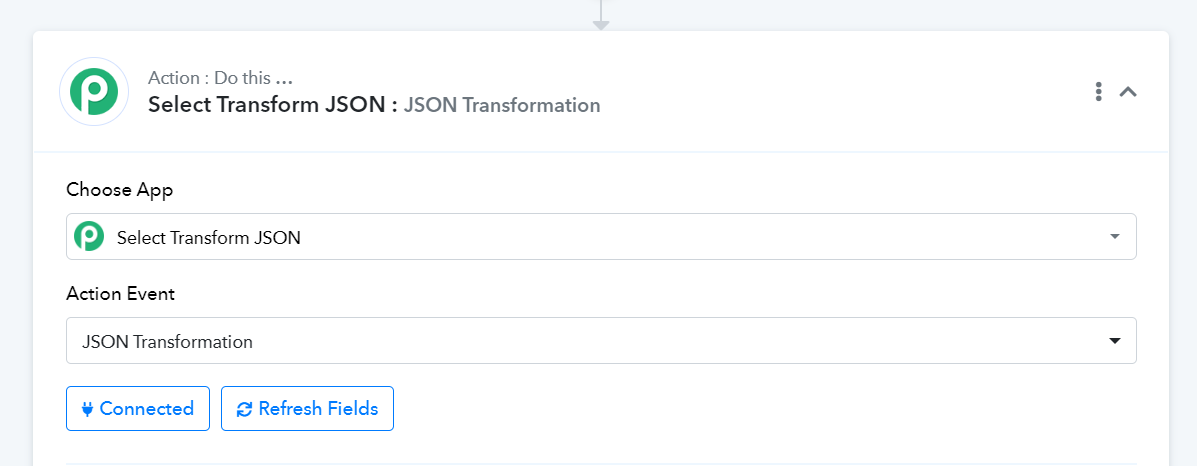This screenshot has height=466, width=1197.
Task: Click the circular arrows refresh icon
Action: pyautogui.click(x=244, y=409)
